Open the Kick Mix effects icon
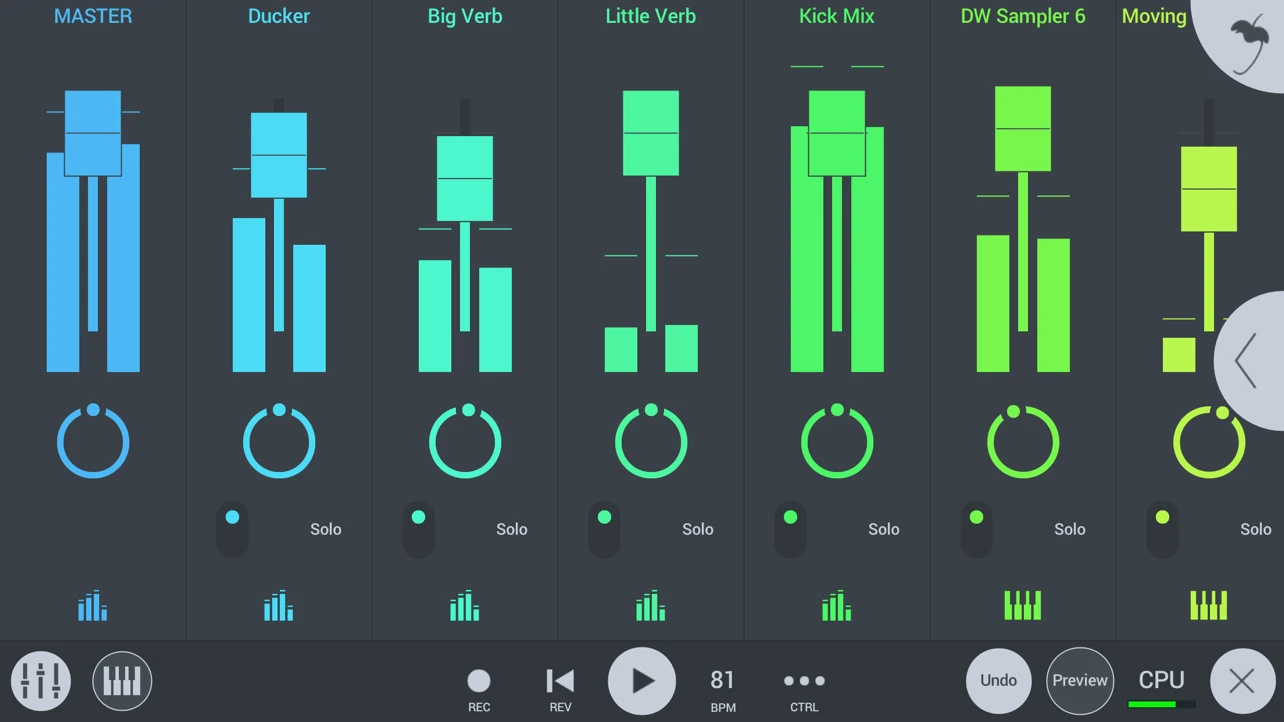The height and width of the screenshot is (722, 1284). 837,606
